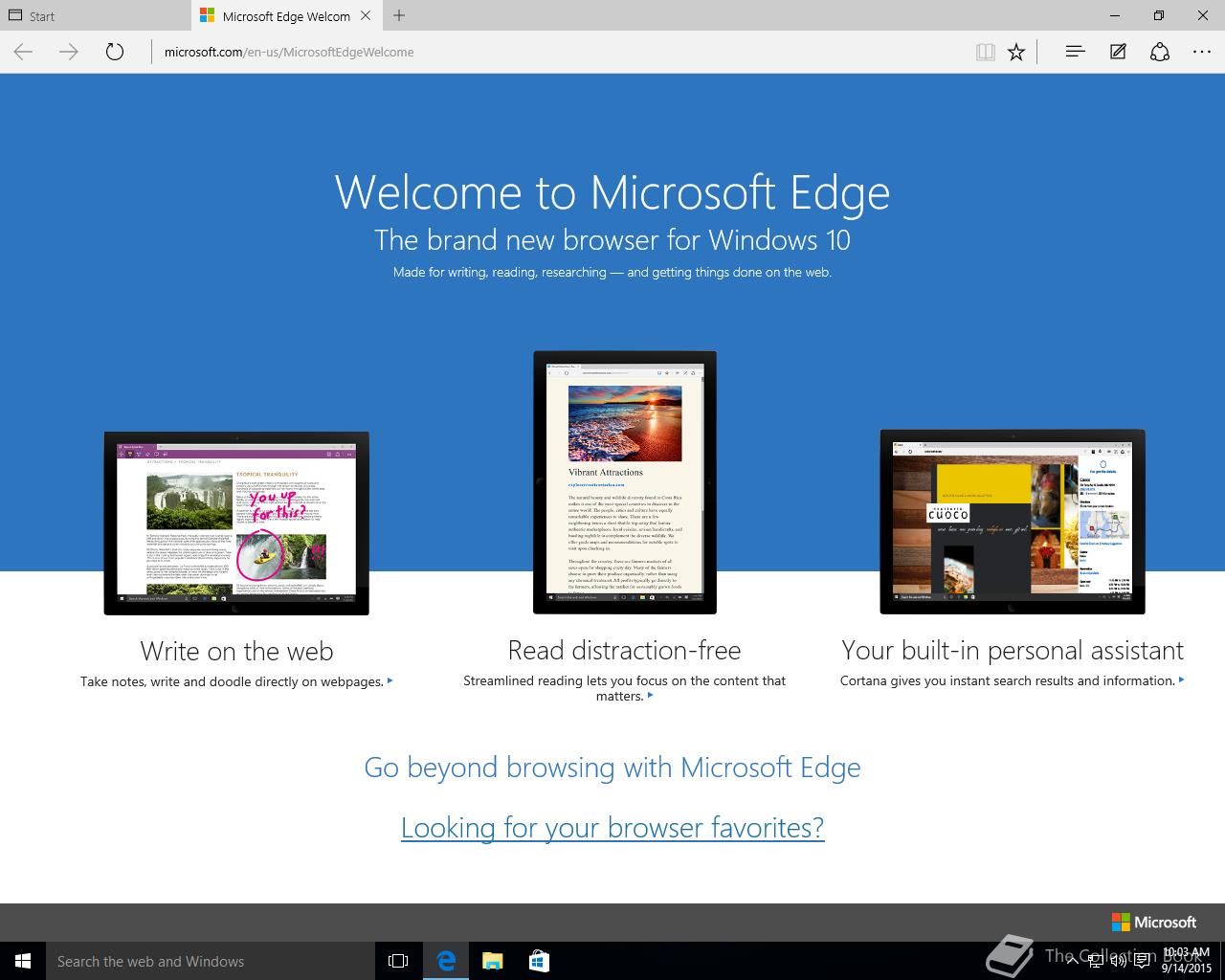Screen dimensions: 1225x980
Task: Open the Windows Start menu button
Action: click(x=23, y=961)
